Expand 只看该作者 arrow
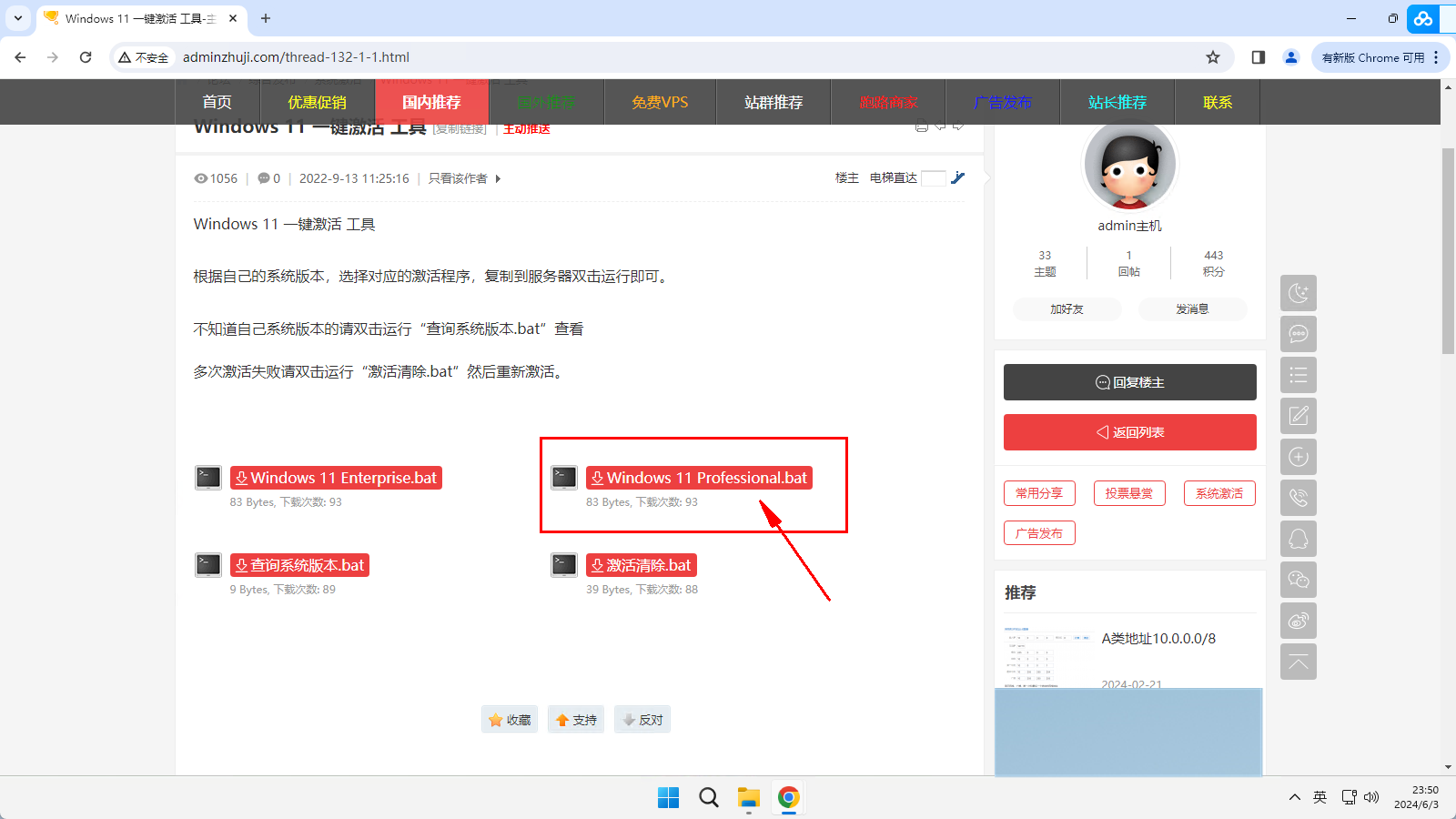This screenshot has width=1456, height=819. pos(498,178)
